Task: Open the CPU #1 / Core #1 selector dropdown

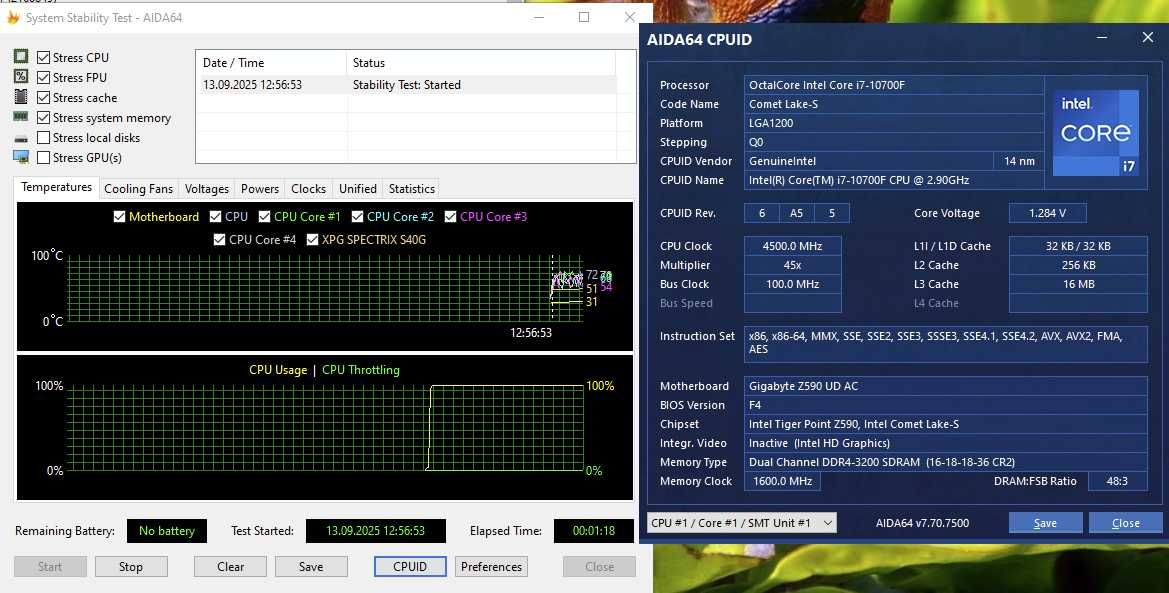Action: (742, 523)
